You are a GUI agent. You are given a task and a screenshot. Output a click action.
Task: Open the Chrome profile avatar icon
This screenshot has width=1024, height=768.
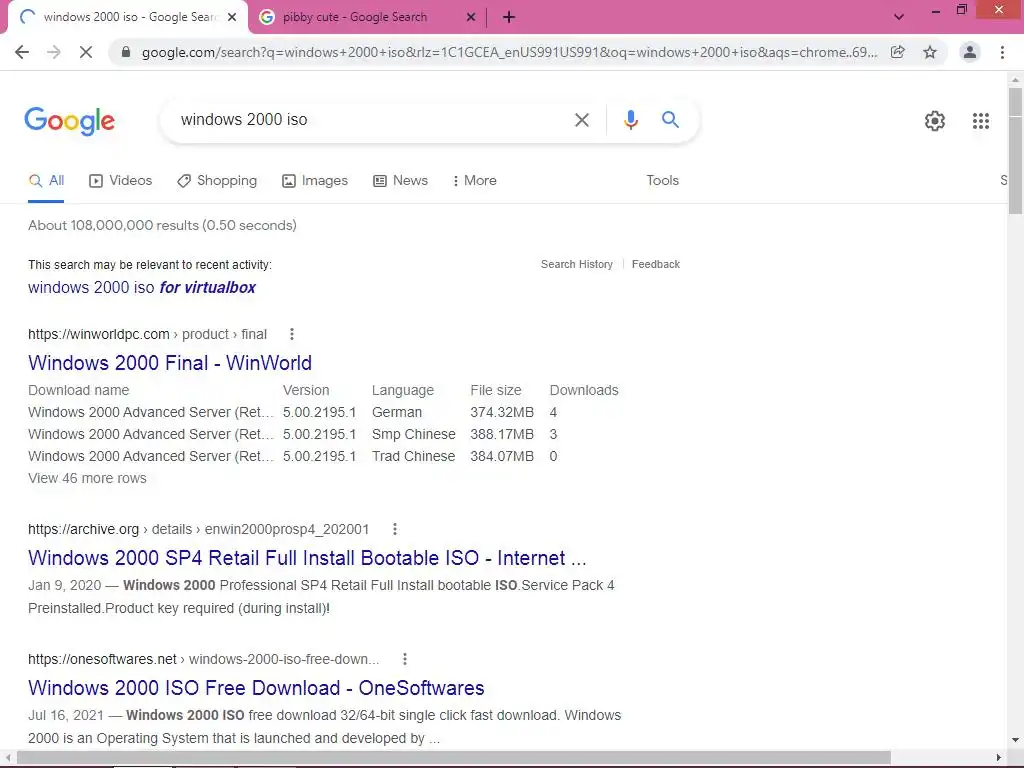click(970, 52)
